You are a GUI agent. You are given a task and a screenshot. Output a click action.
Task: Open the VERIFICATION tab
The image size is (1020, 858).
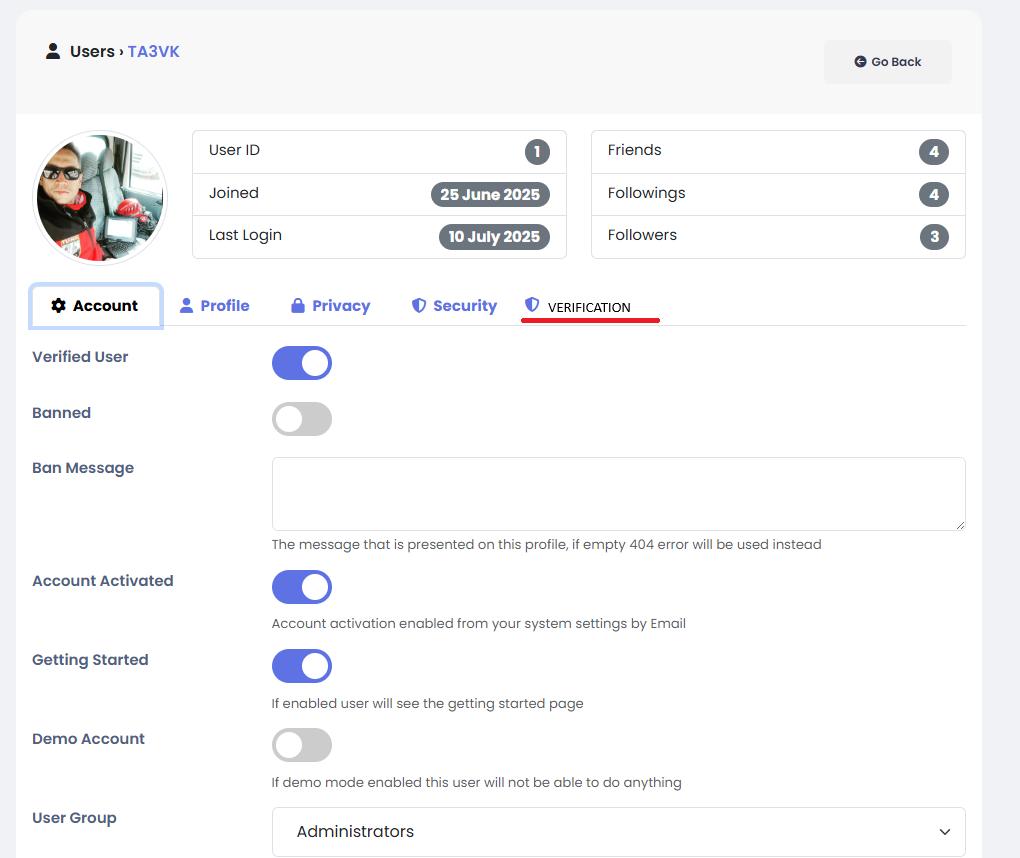578,306
